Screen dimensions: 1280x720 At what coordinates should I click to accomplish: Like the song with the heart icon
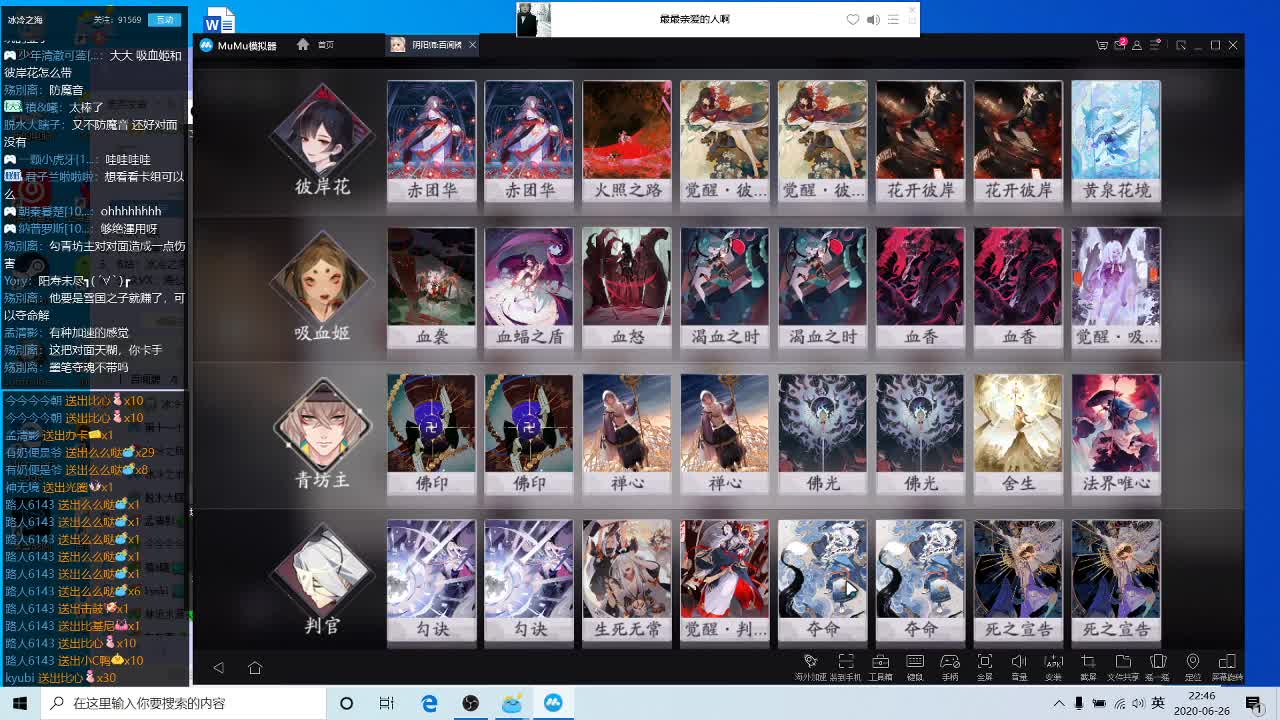click(x=853, y=19)
